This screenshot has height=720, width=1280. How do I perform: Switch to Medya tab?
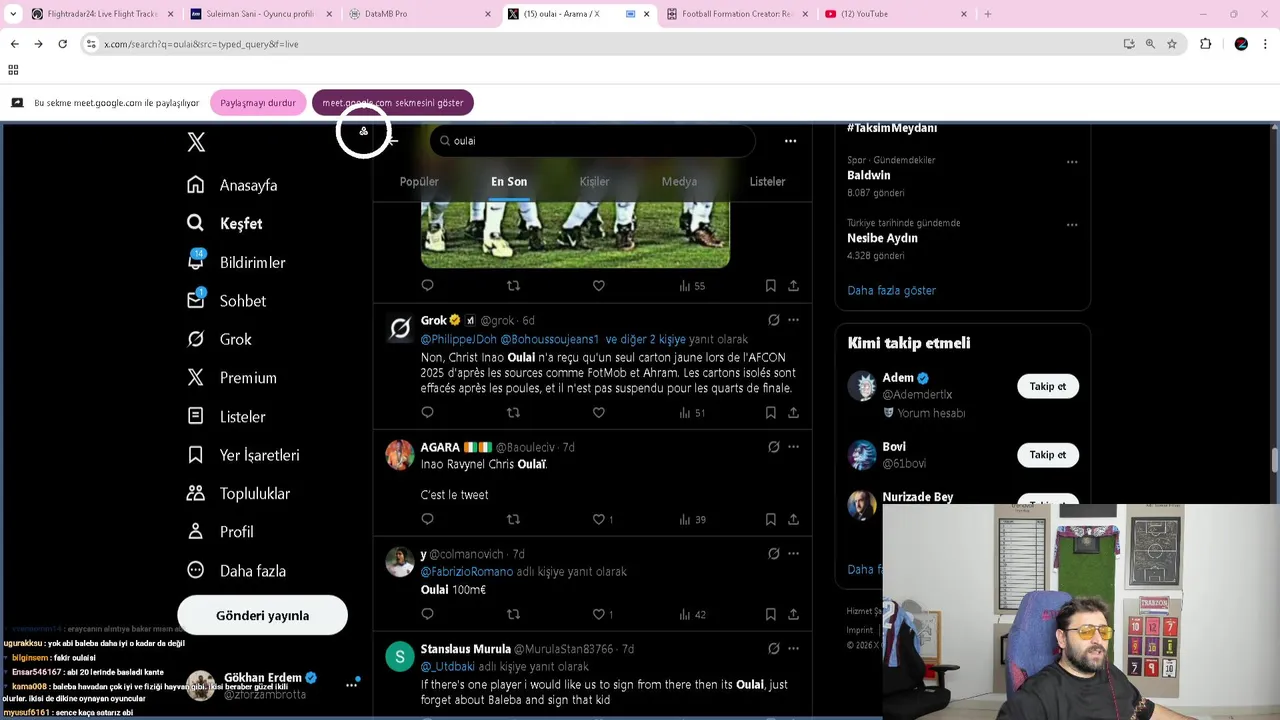coord(679,182)
